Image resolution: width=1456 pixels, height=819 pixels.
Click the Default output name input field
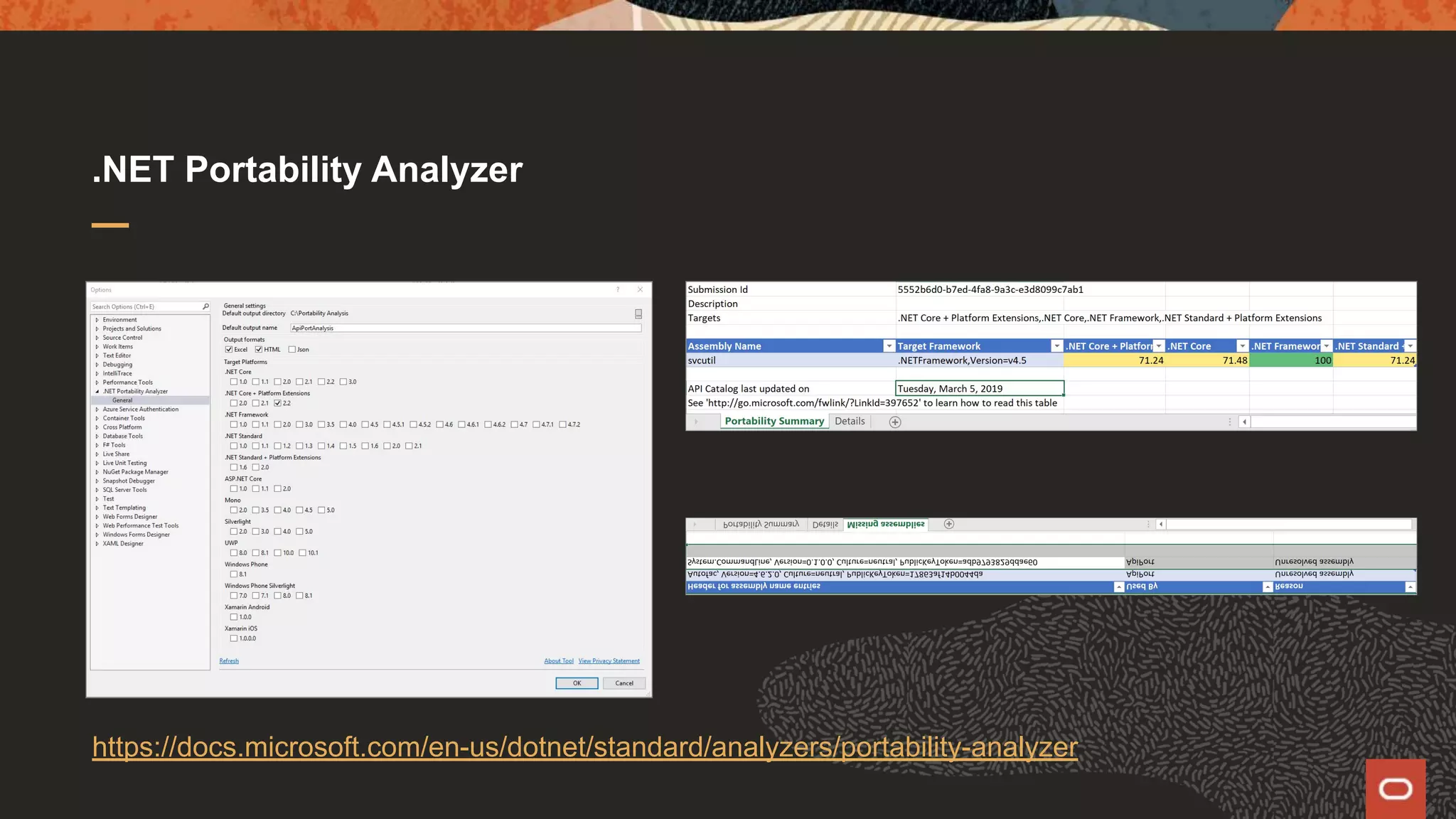(x=466, y=328)
